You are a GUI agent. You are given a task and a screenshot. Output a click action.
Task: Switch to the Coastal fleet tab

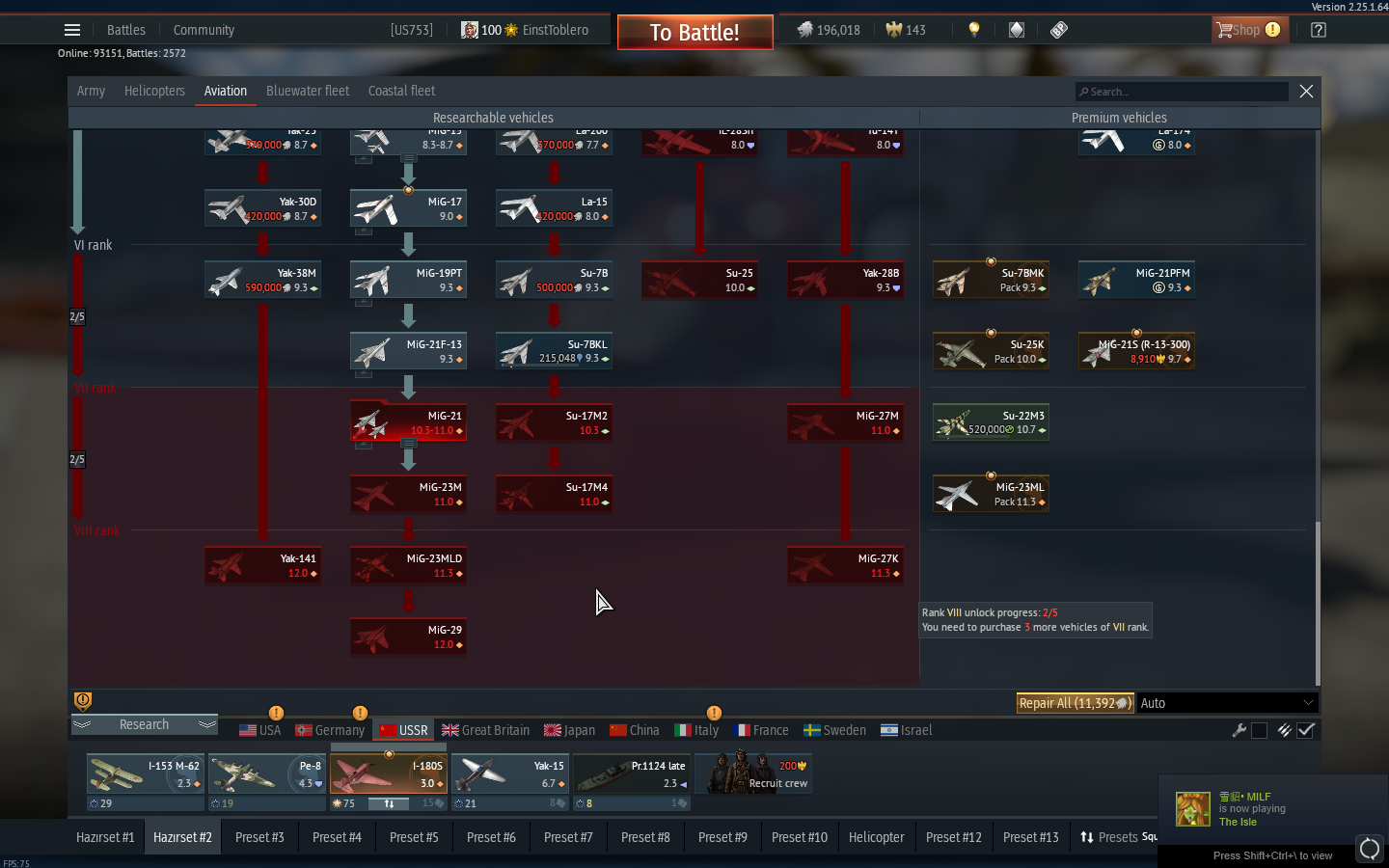click(x=401, y=91)
